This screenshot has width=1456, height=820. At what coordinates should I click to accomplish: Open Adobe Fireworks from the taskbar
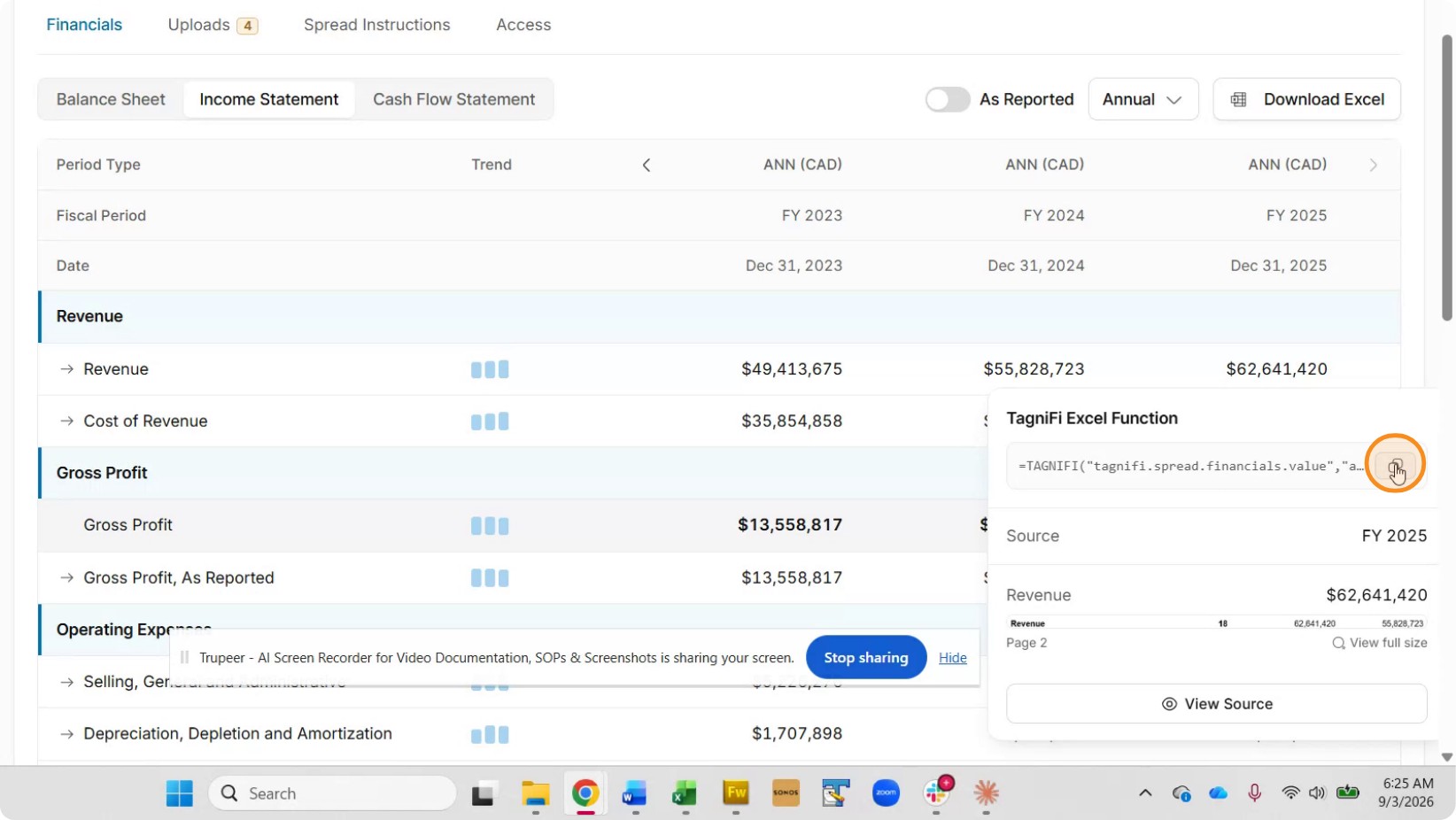coord(736,793)
